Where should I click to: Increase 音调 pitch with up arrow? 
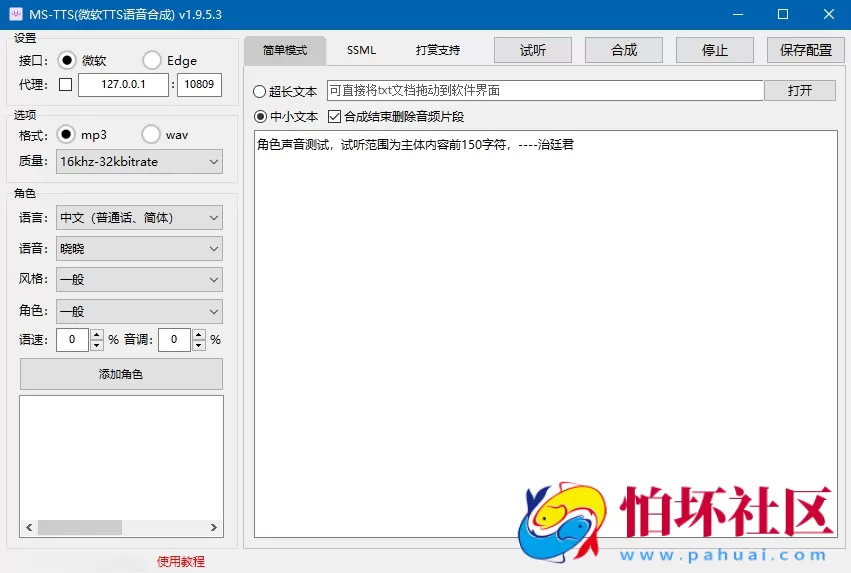199,334
